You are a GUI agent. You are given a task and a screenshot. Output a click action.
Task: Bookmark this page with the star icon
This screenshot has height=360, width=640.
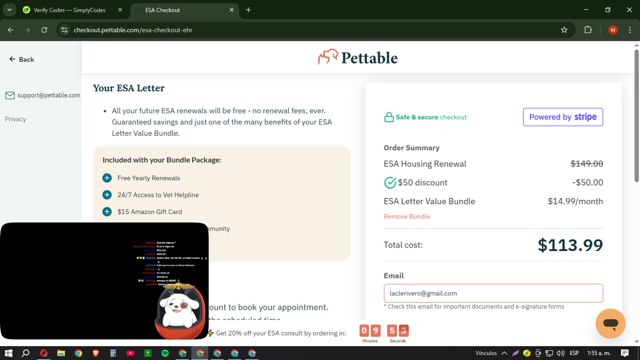[564, 30]
